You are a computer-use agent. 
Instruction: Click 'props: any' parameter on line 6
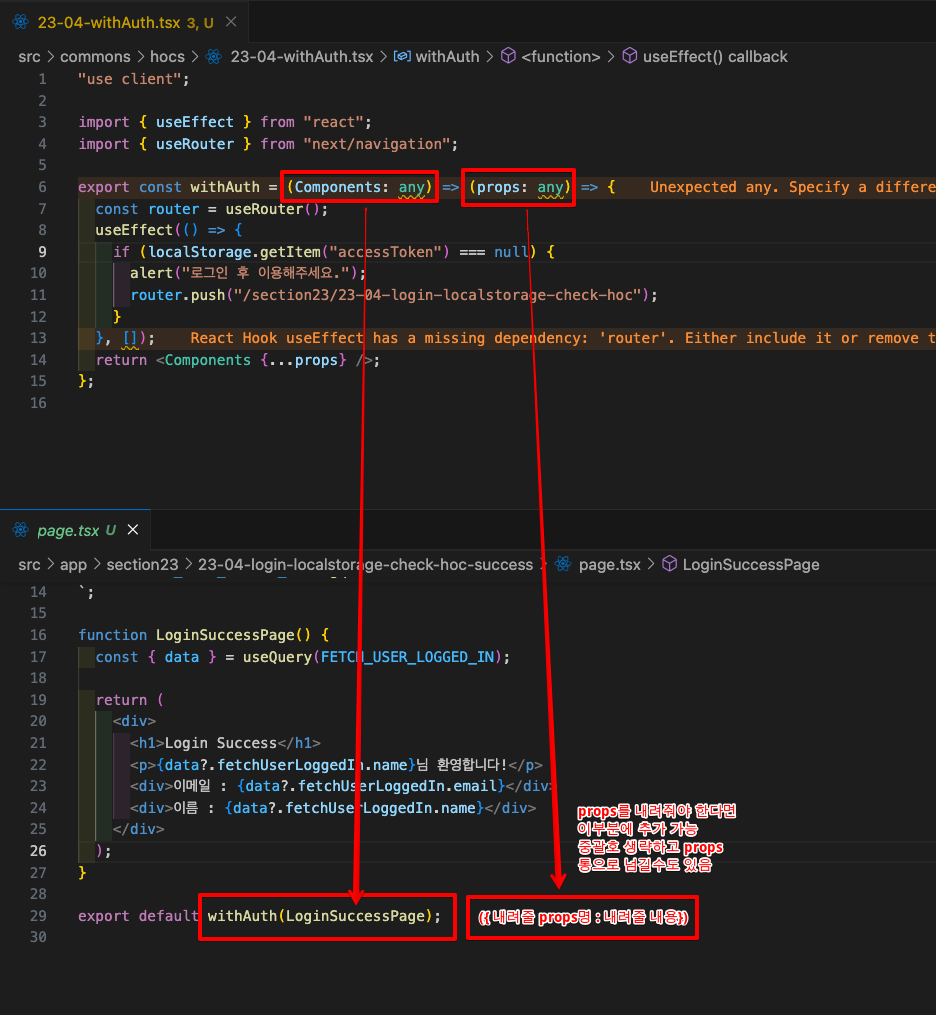pyautogui.click(x=520, y=188)
